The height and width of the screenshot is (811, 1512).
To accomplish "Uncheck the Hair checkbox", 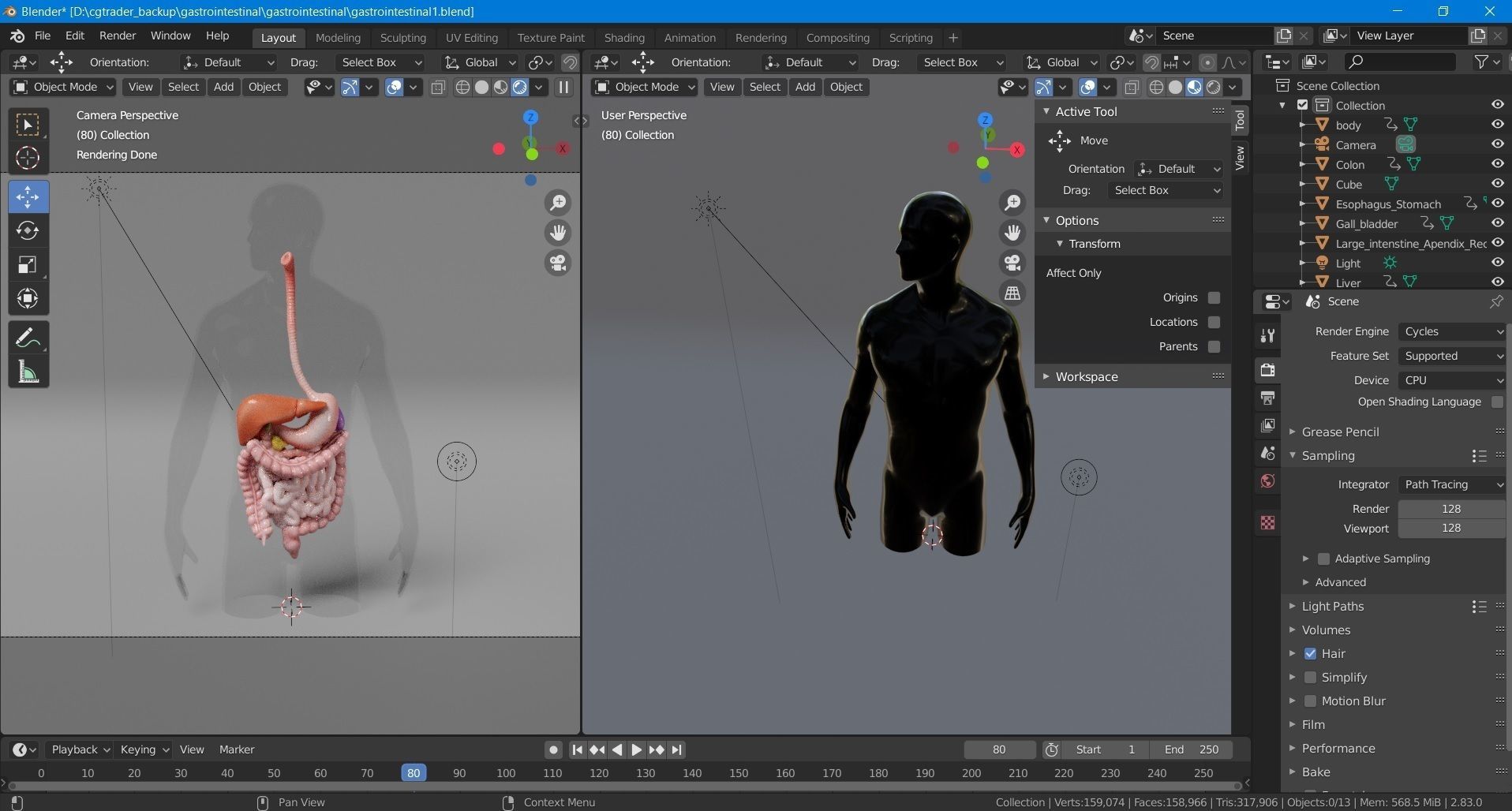I will pos(1310,653).
